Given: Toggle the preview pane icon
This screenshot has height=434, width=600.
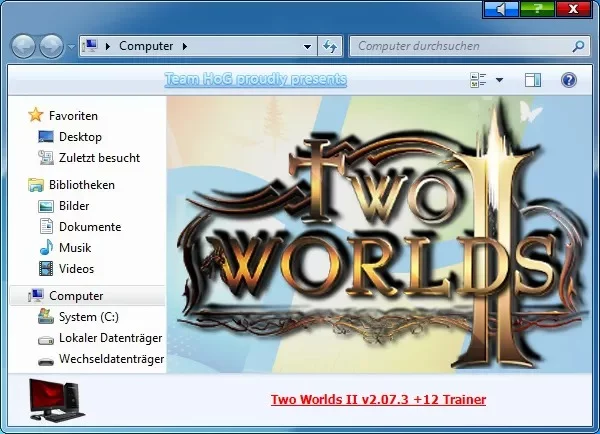Looking at the screenshot, I should pos(533,80).
